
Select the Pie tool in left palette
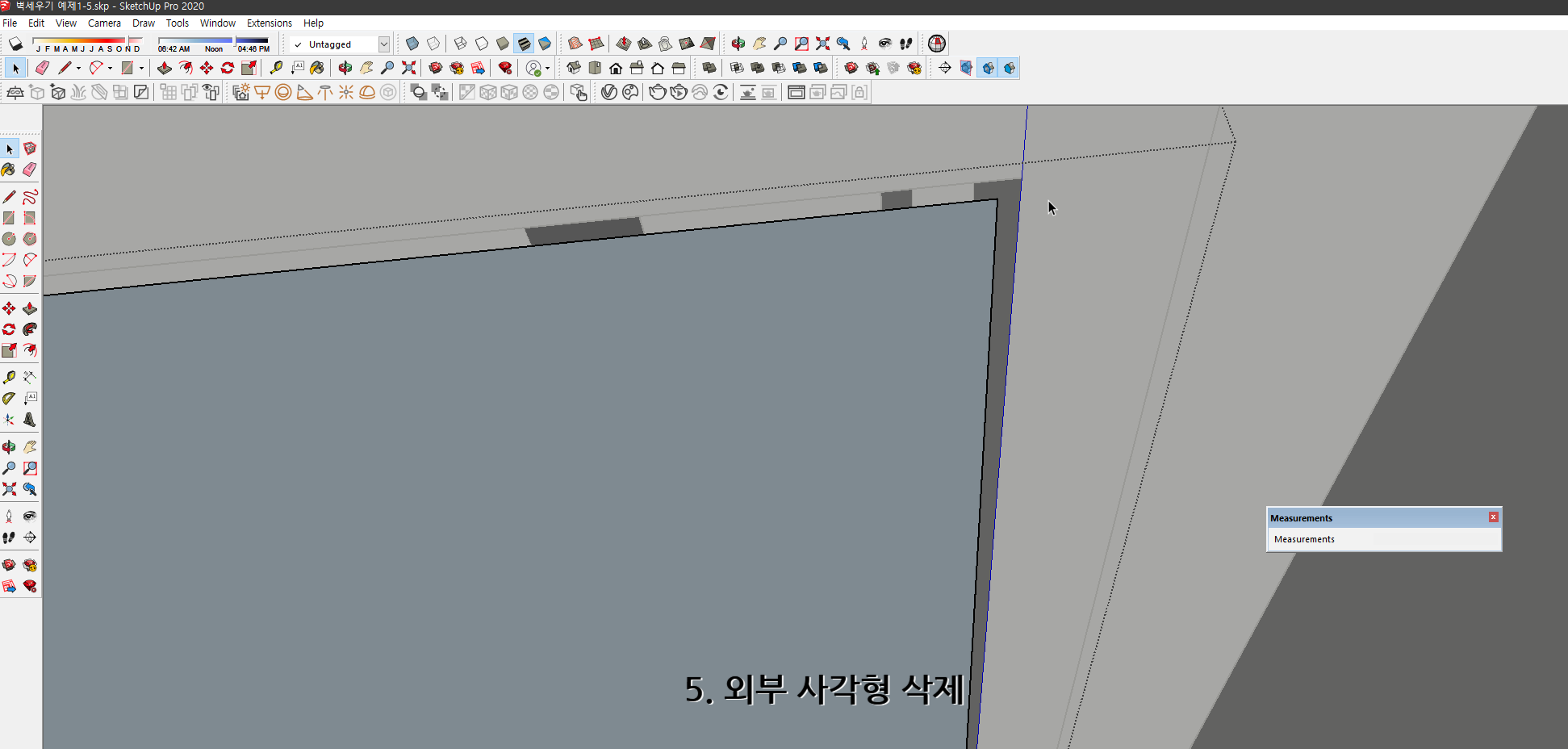[30, 281]
